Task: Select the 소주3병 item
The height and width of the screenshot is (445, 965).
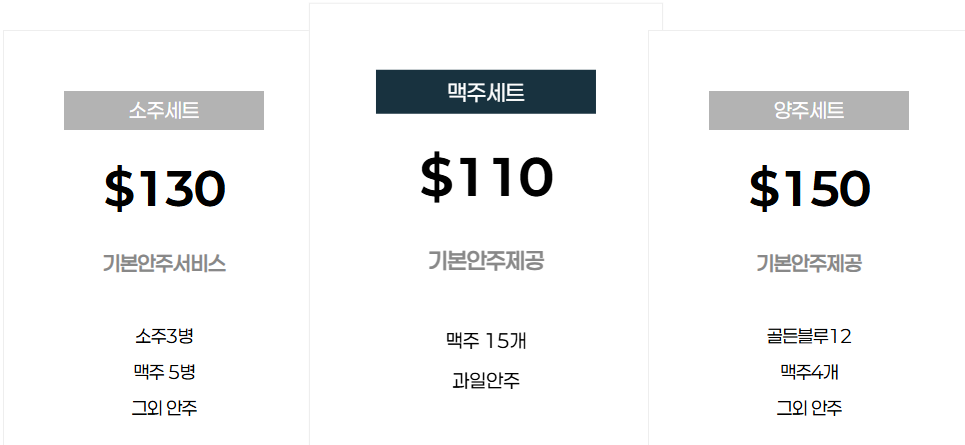Action: [164, 336]
